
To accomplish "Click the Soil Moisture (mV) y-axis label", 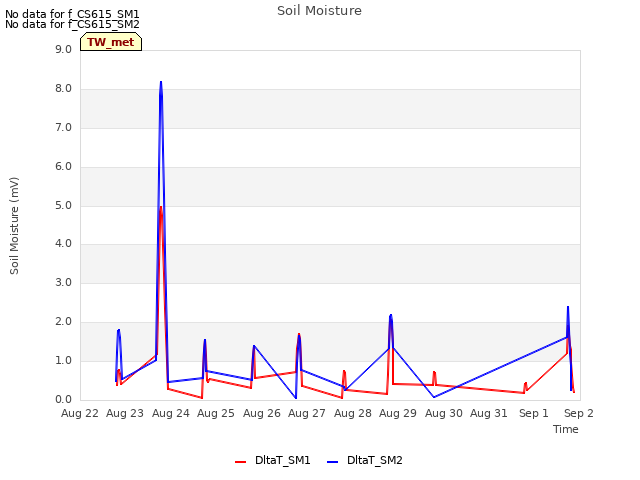I will [14, 226].
